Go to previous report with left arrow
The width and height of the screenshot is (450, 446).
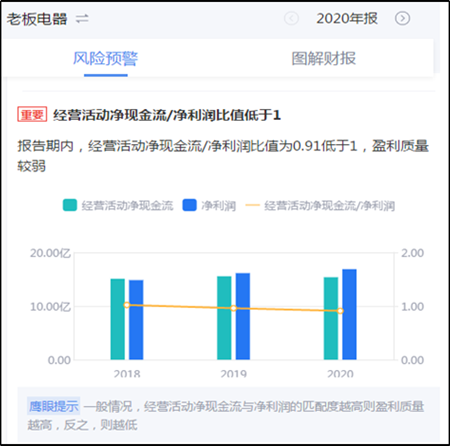pos(291,18)
